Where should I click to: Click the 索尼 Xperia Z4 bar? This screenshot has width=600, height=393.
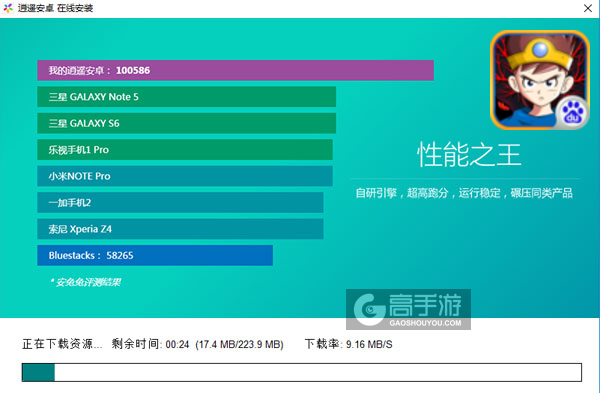point(180,229)
